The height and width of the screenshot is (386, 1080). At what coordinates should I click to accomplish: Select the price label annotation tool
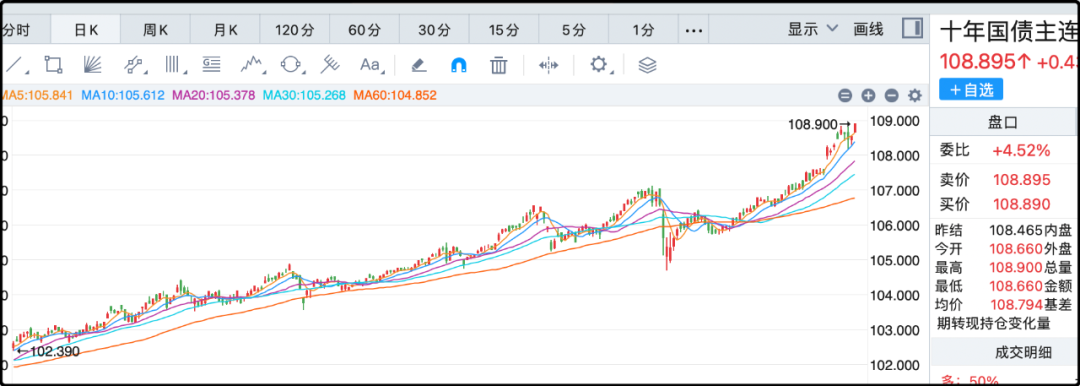(x=211, y=65)
